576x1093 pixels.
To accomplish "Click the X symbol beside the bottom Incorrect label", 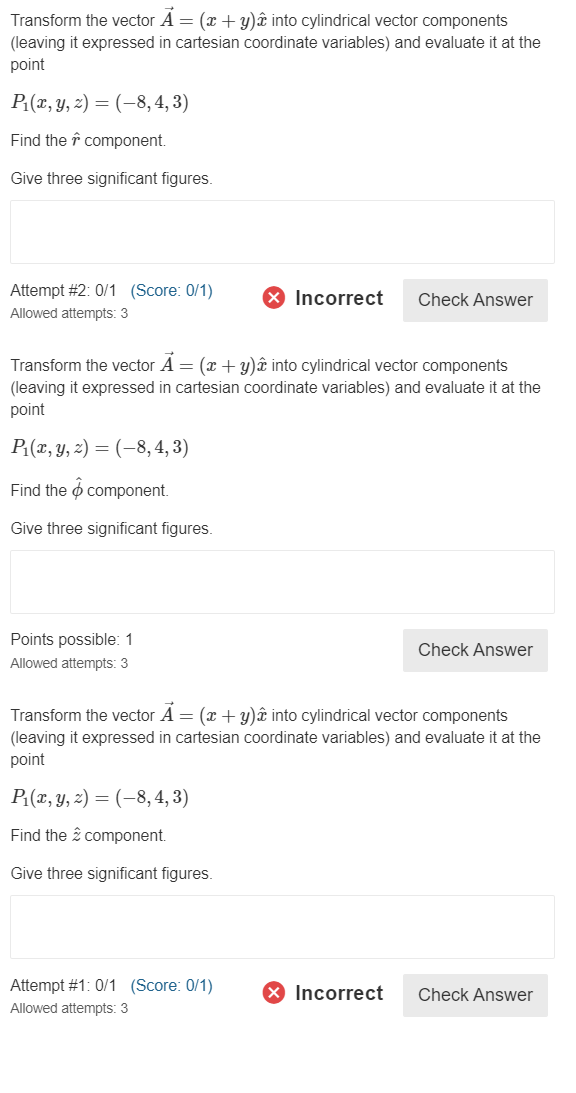I will [274, 993].
